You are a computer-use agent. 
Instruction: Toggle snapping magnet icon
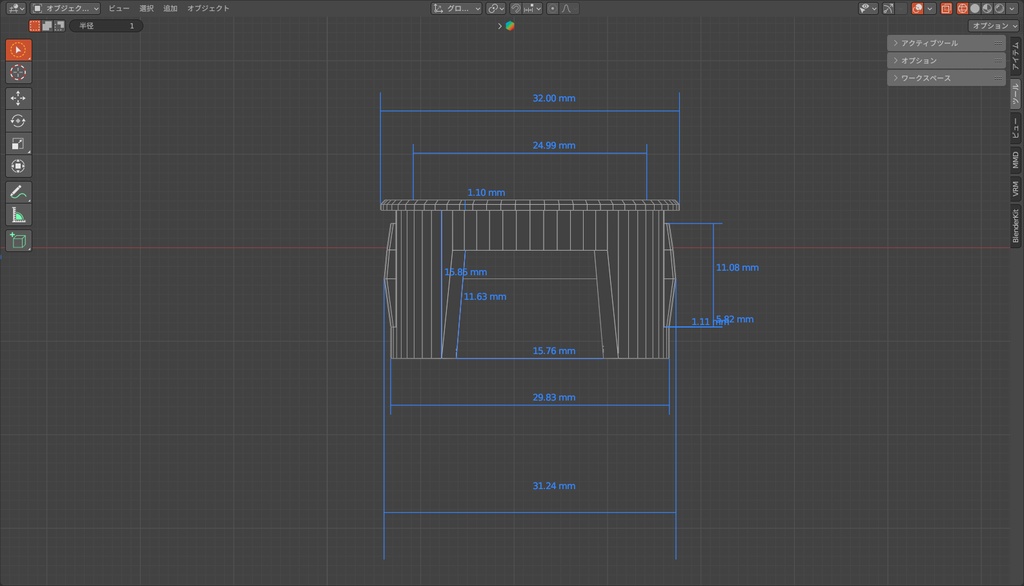(x=516, y=8)
